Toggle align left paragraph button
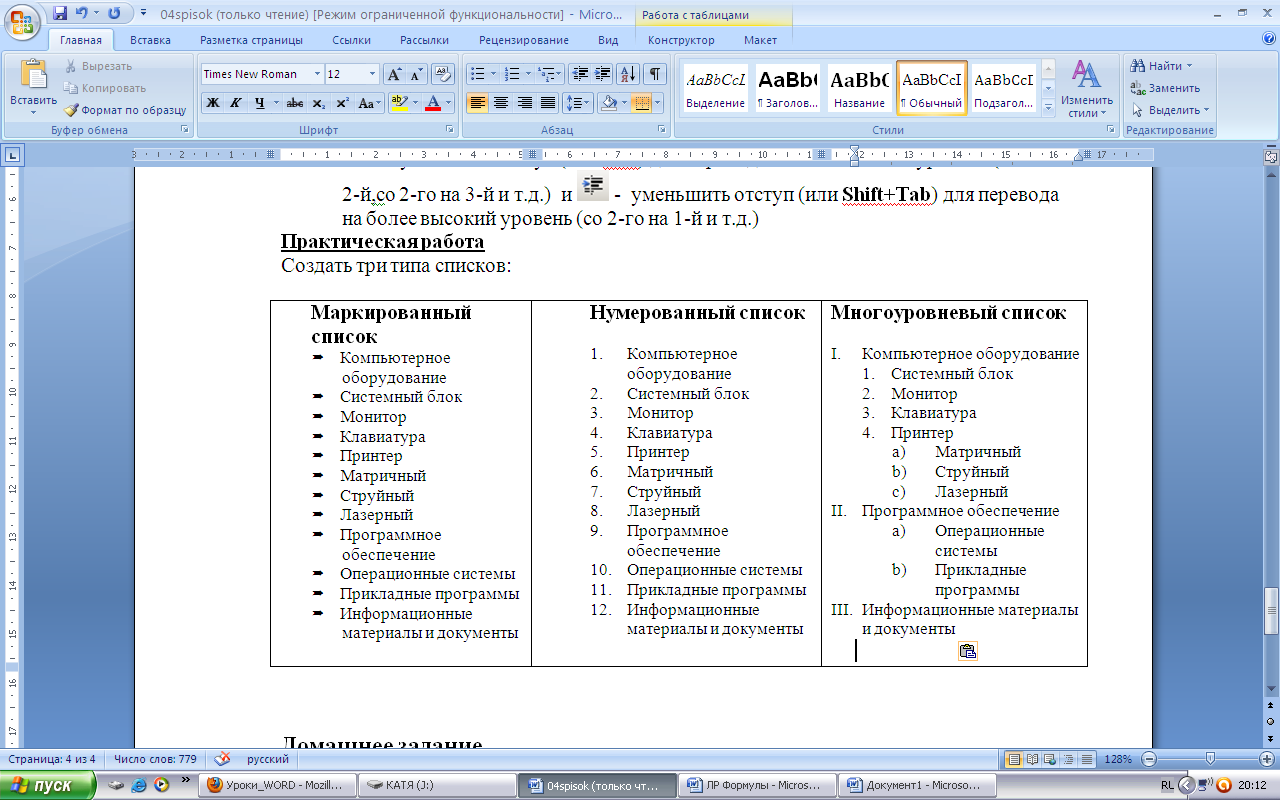1280x800 pixels. 478,103
